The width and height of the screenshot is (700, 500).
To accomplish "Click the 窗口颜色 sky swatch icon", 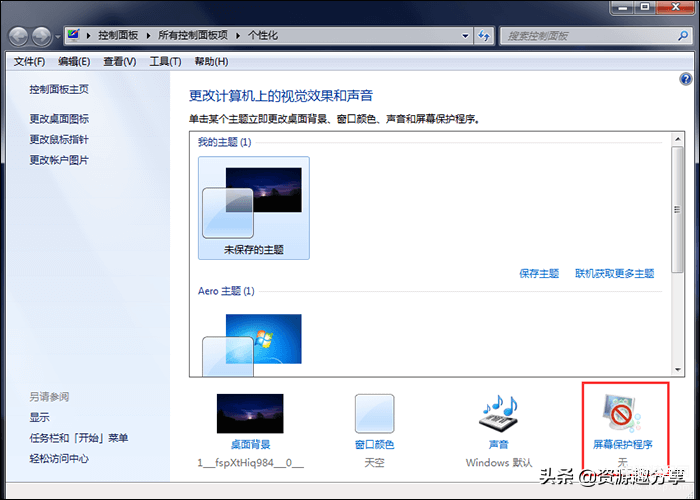I will point(375,413).
